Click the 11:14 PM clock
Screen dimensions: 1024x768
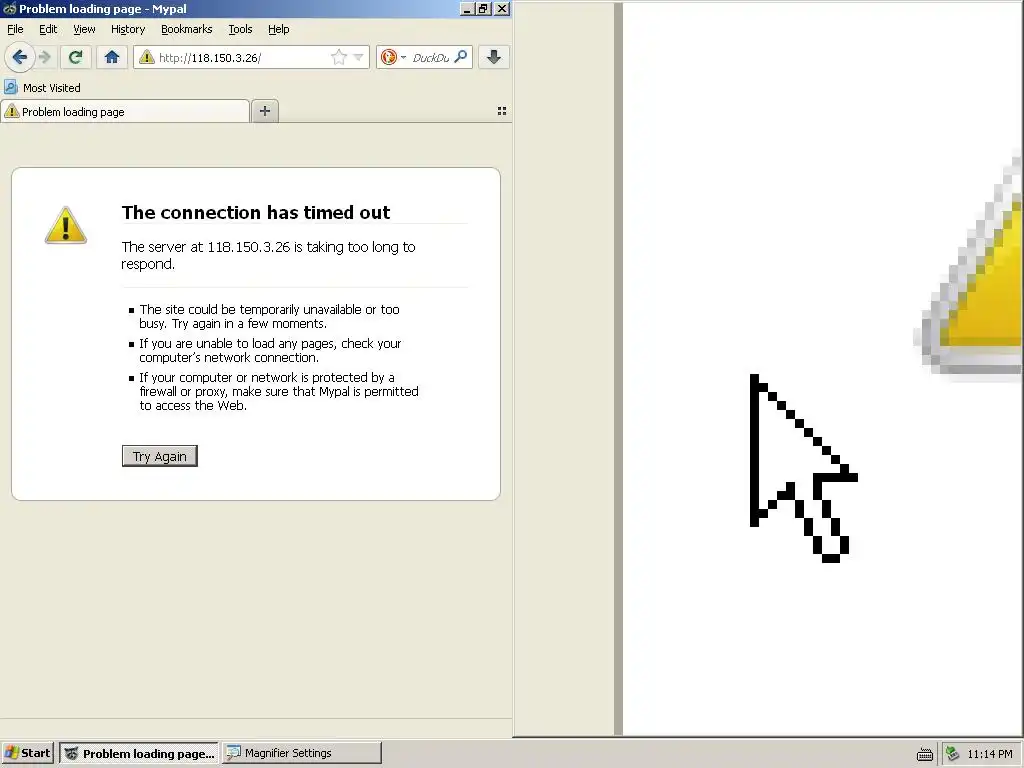[x=989, y=754]
